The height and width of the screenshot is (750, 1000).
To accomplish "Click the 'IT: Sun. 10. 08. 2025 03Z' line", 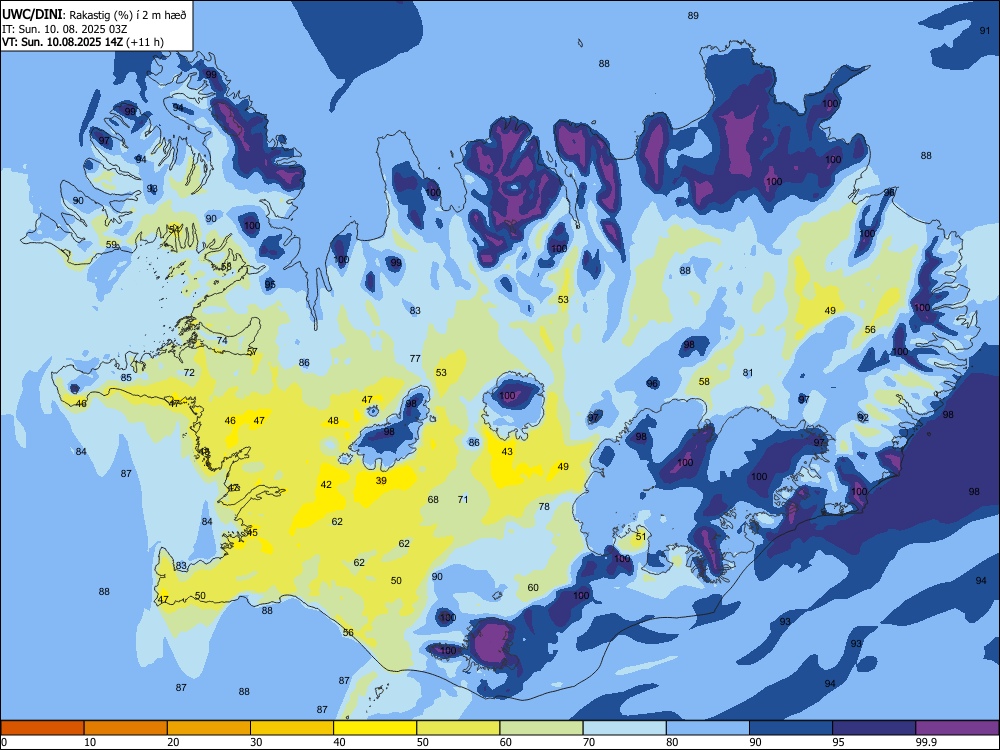I will point(64,29).
